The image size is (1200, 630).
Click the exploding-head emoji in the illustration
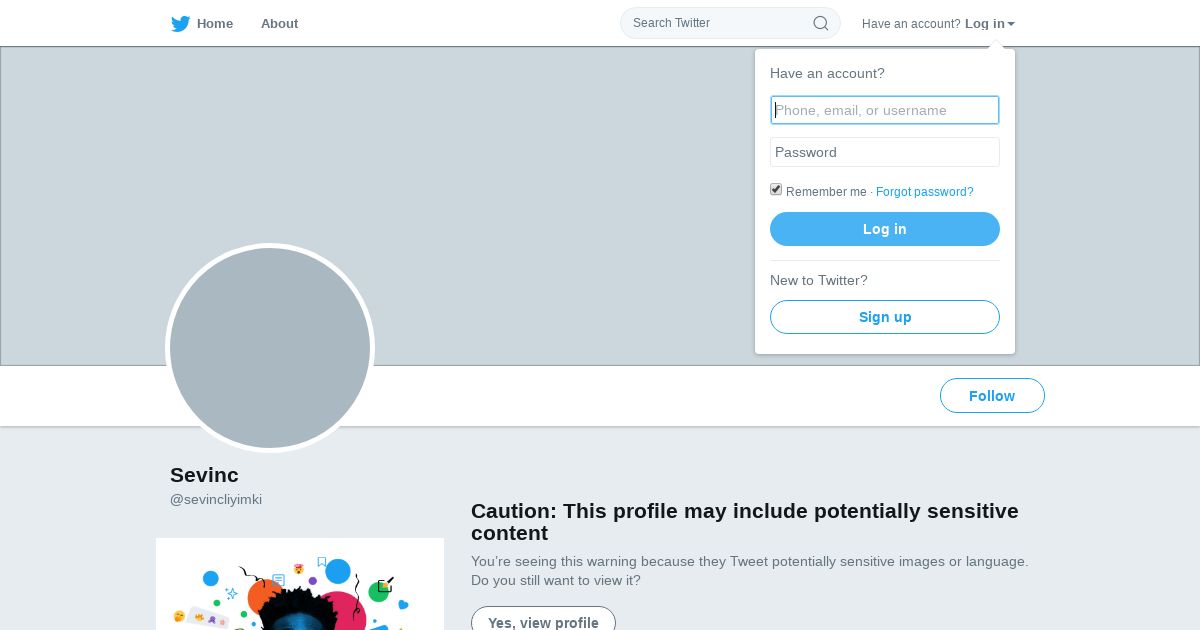298,569
